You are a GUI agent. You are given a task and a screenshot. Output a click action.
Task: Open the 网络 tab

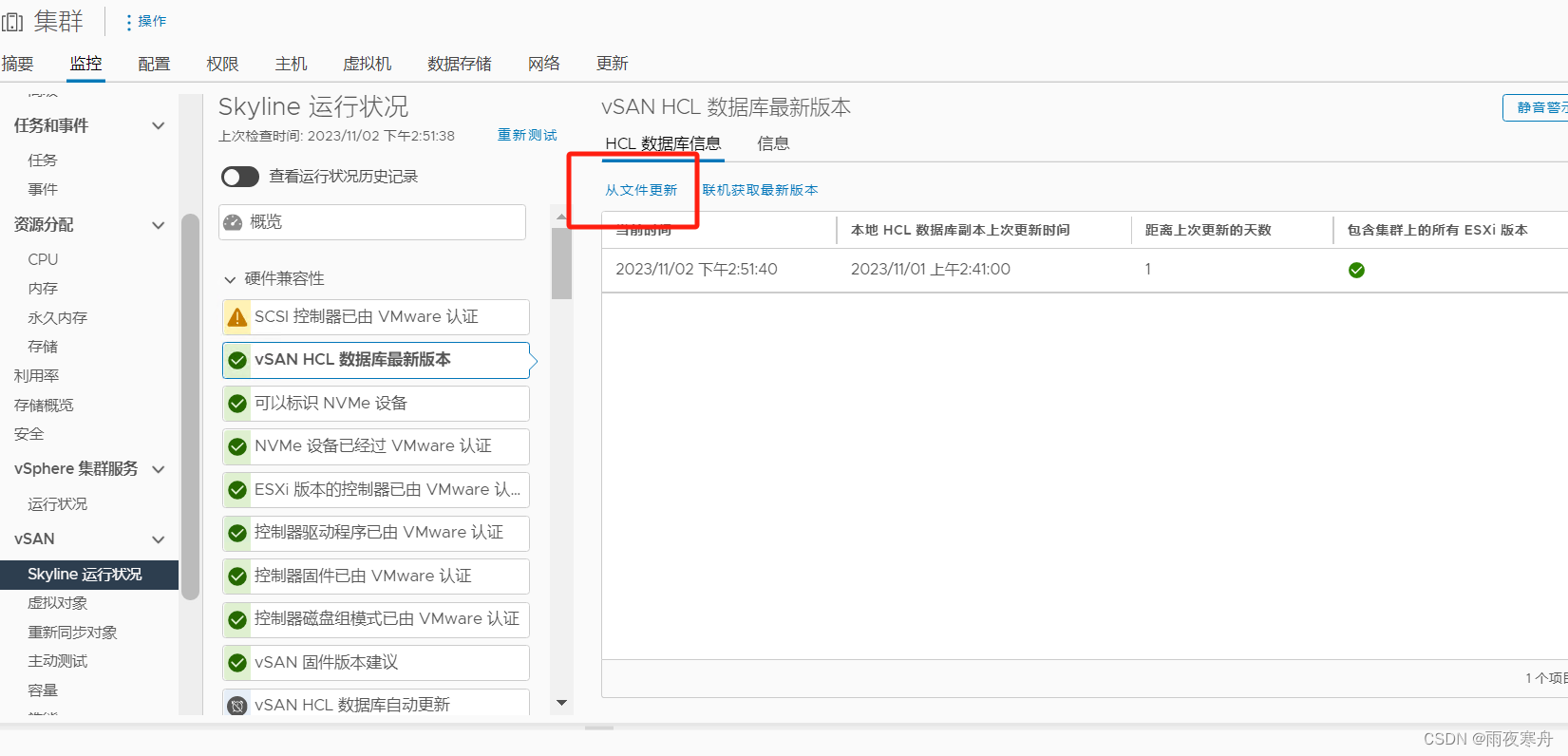[543, 64]
